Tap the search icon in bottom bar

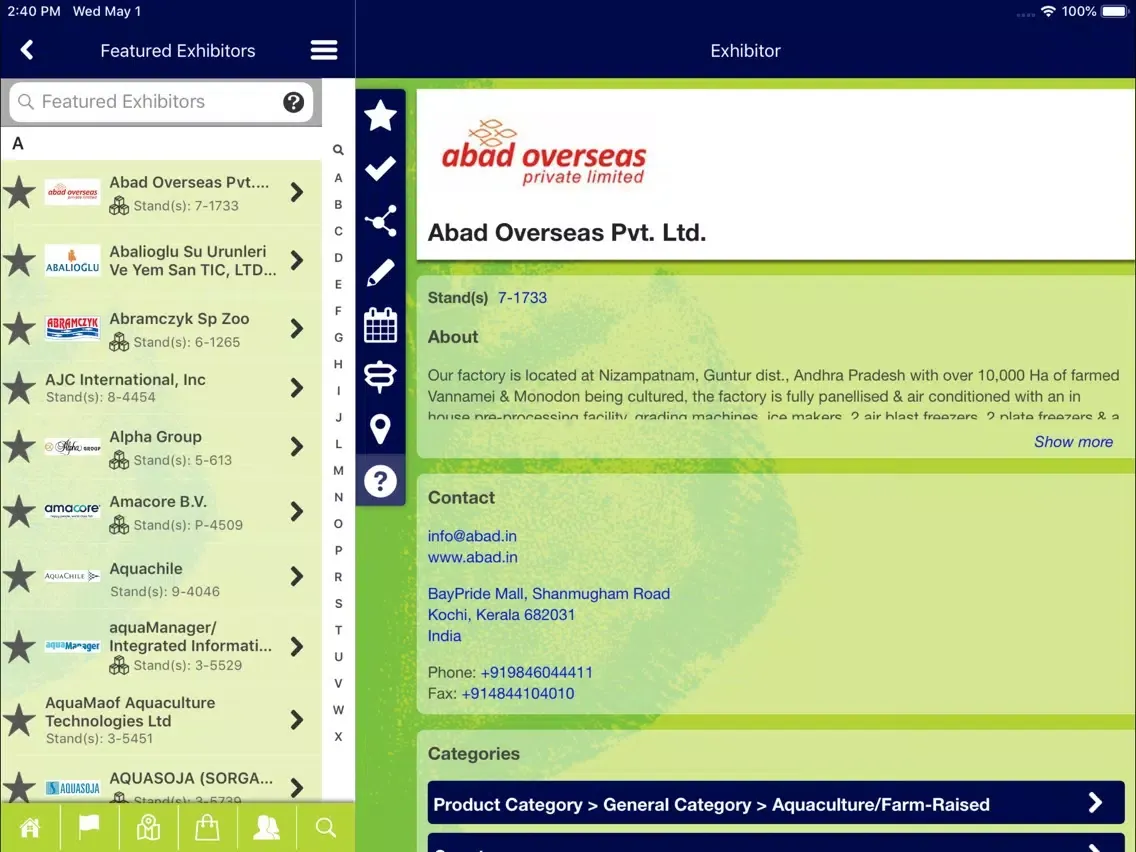(x=325, y=827)
